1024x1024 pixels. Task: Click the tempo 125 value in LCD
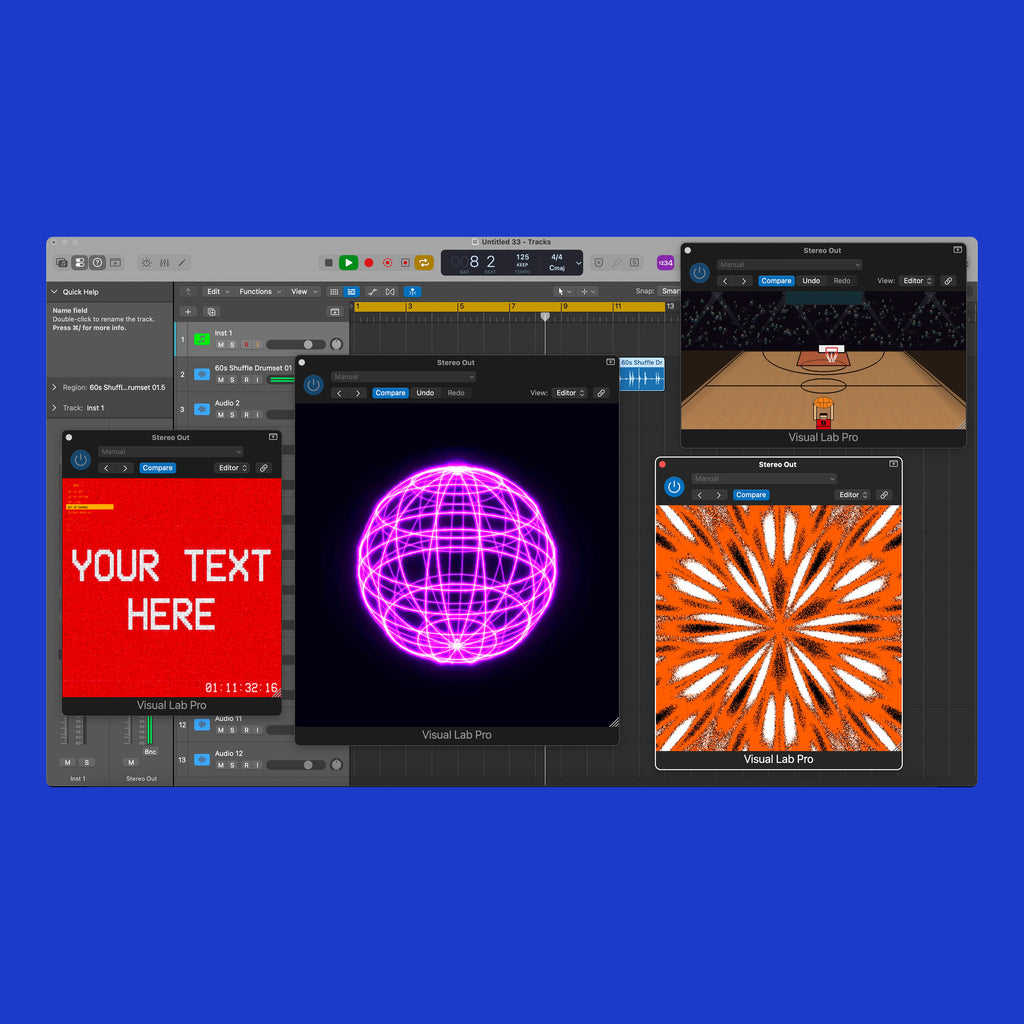pos(522,257)
